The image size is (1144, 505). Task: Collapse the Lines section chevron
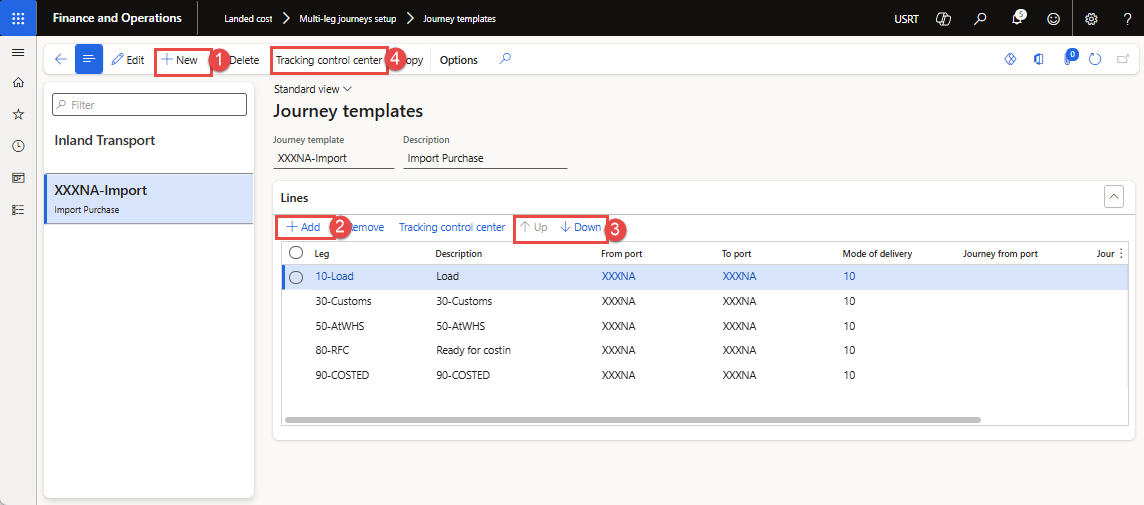[1114, 197]
